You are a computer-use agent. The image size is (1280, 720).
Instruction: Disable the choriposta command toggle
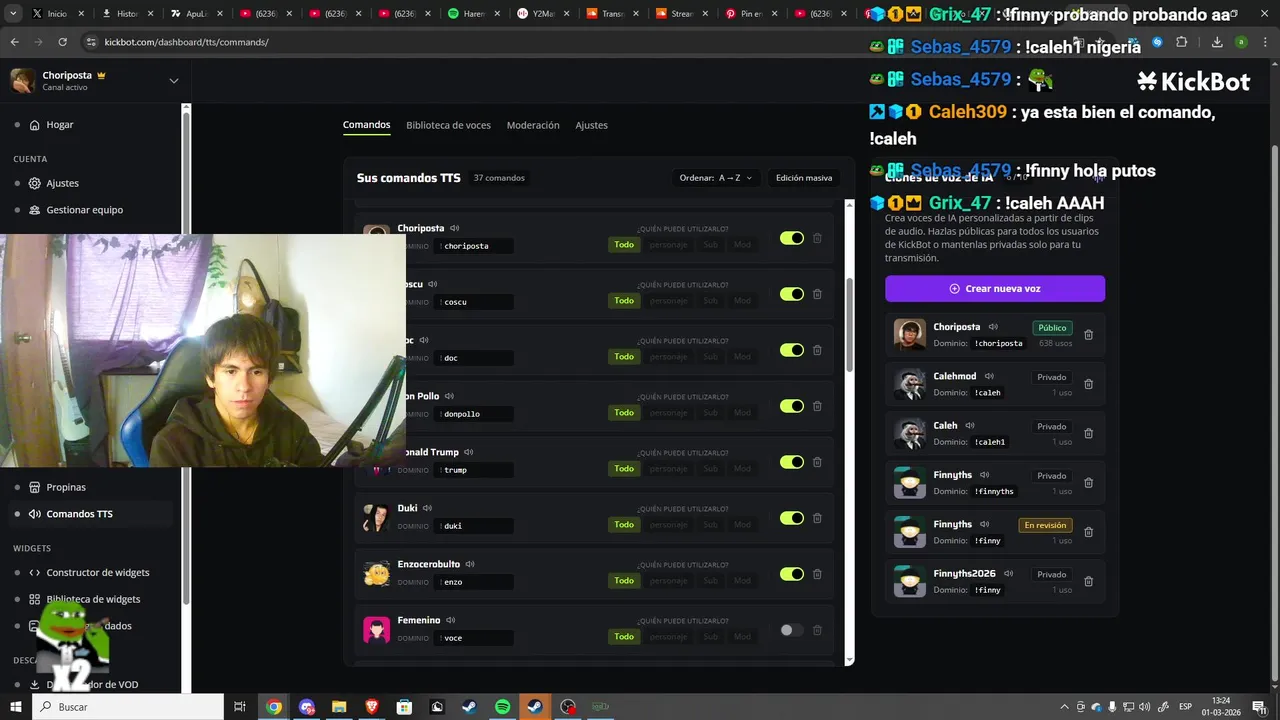click(x=792, y=238)
